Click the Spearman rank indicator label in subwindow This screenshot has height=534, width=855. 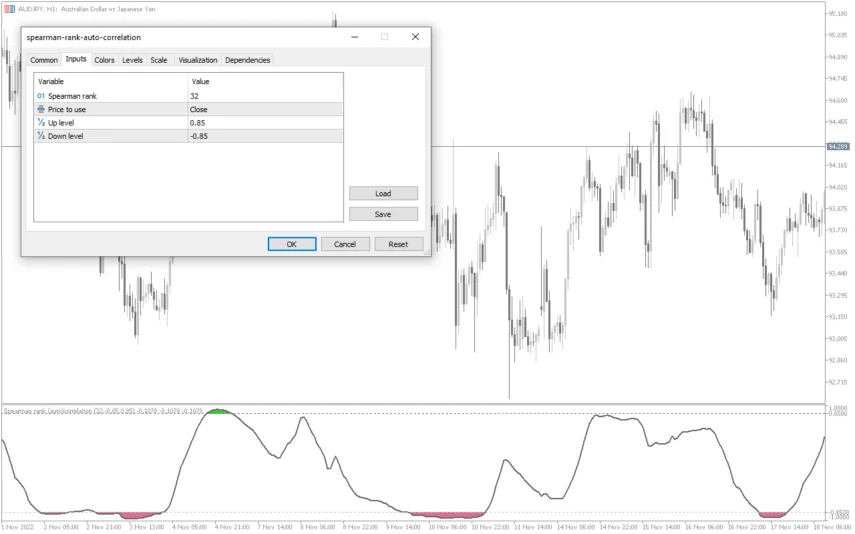point(103,411)
